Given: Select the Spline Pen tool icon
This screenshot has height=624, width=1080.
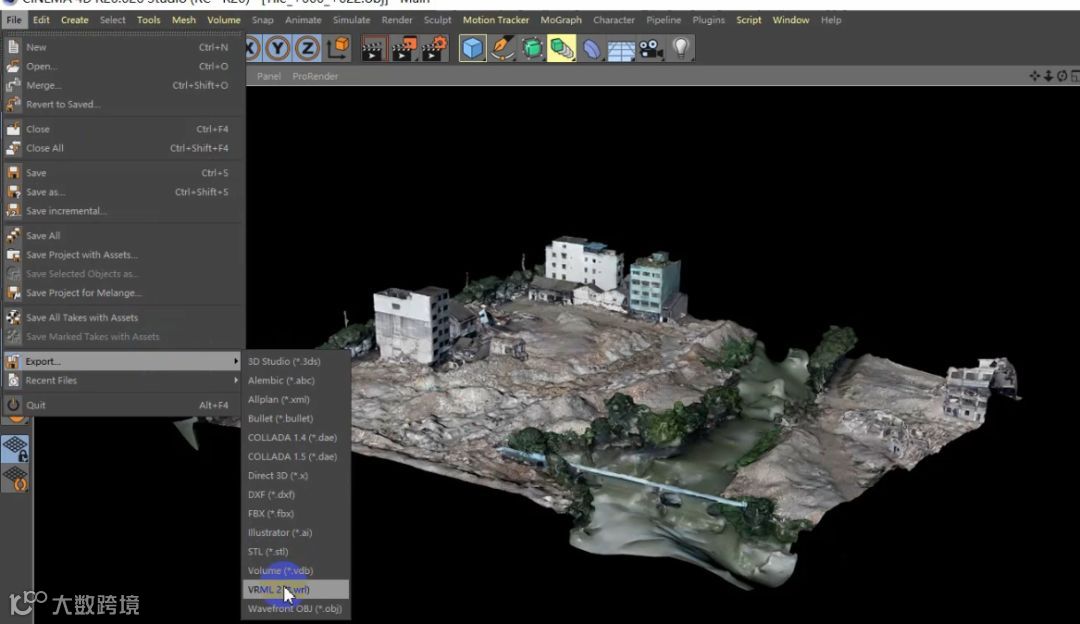Looking at the screenshot, I should [x=502, y=48].
